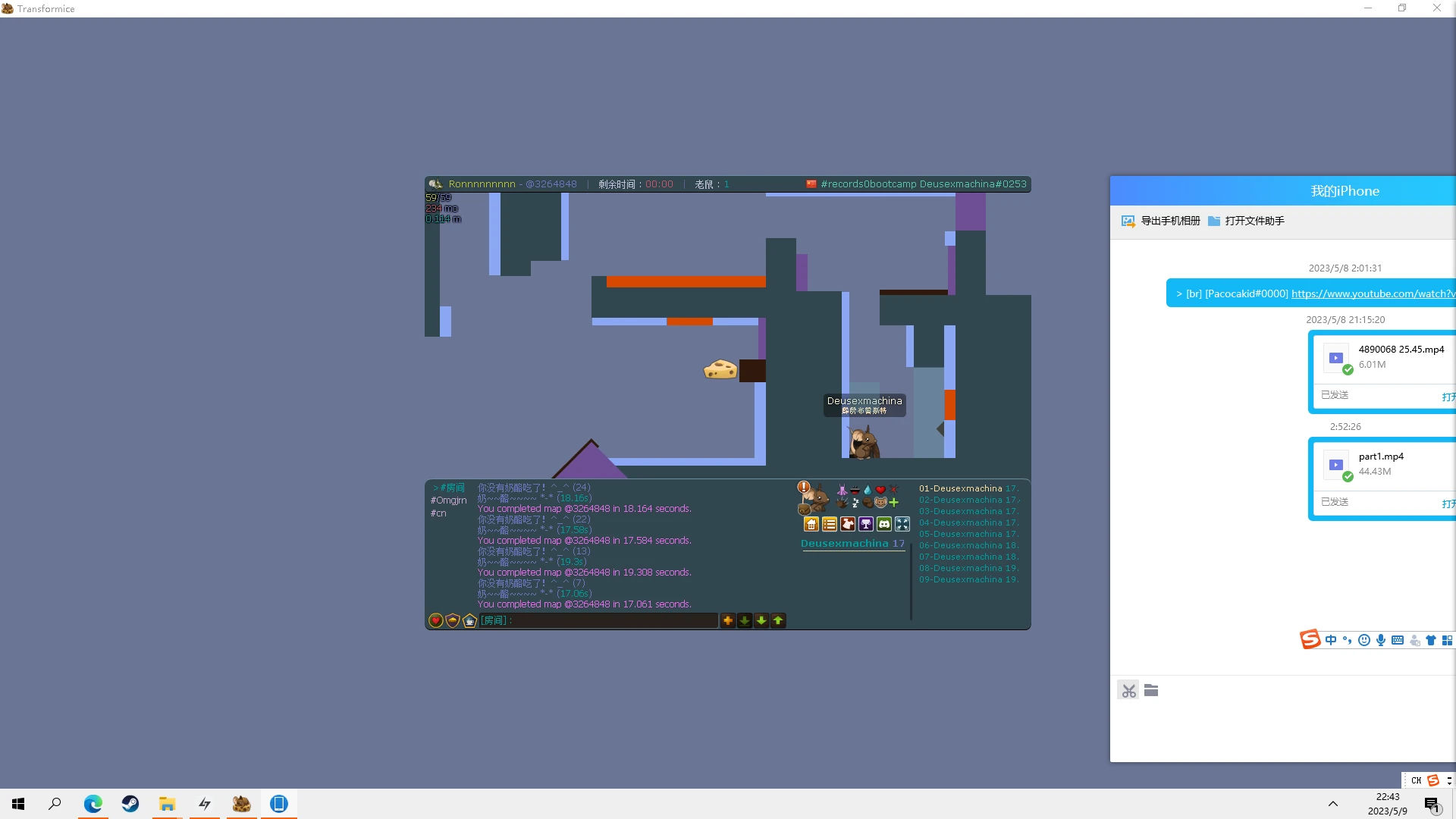Screen dimensions: 1456x819
Task: Click the CH language indicator
Action: pyautogui.click(x=1416, y=780)
